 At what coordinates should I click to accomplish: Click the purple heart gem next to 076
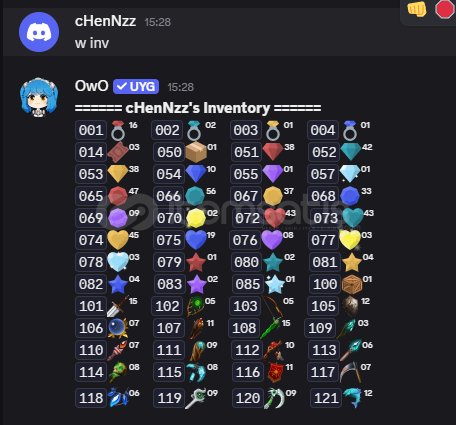coord(272,240)
